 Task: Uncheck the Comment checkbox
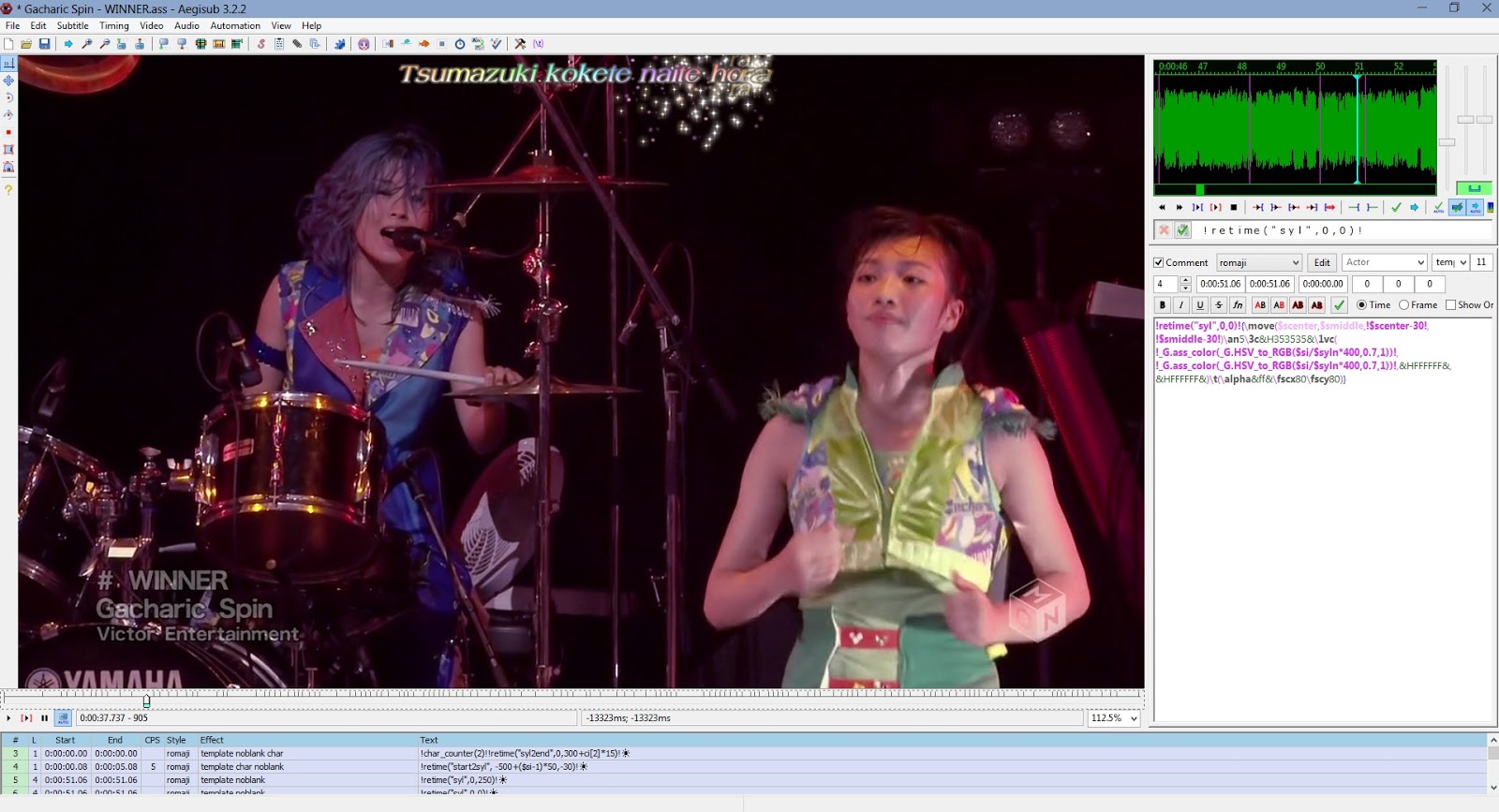tap(1159, 263)
